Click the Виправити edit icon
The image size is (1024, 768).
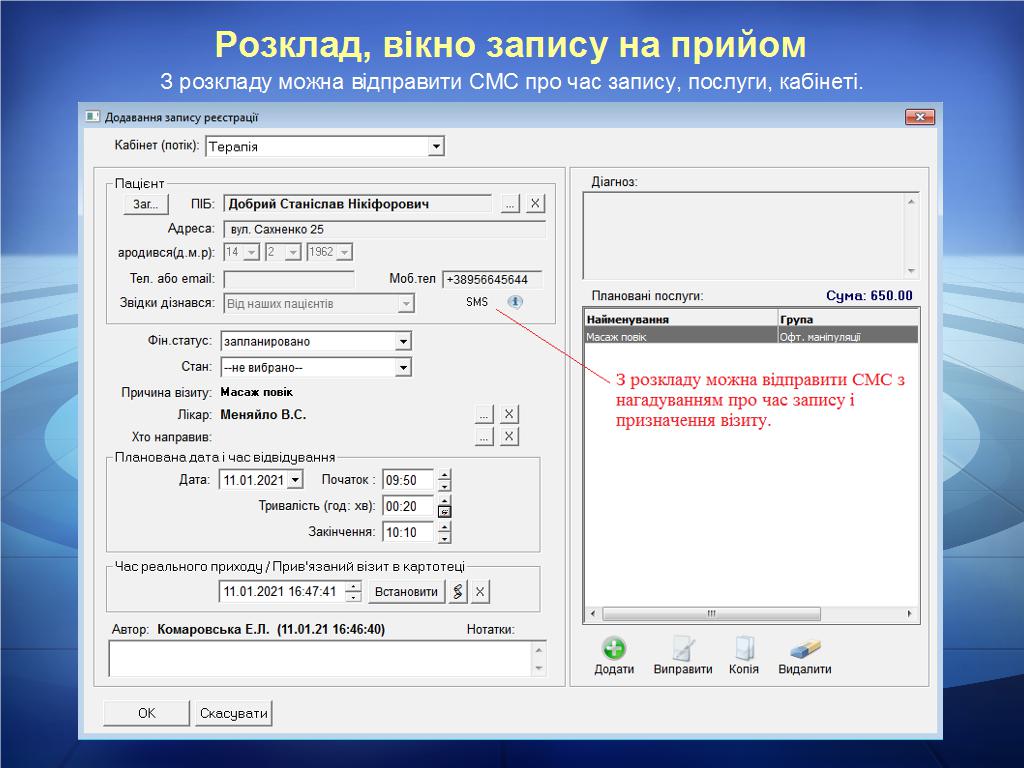683,648
